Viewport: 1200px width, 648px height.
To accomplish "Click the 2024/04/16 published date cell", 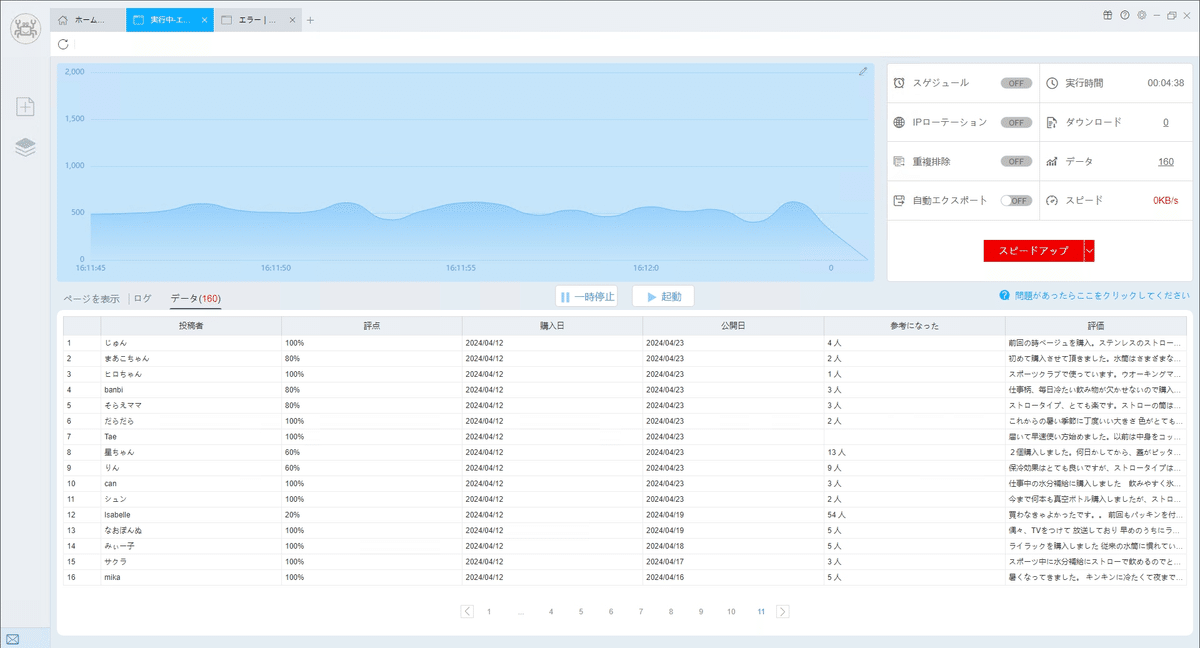I will pos(734,577).
